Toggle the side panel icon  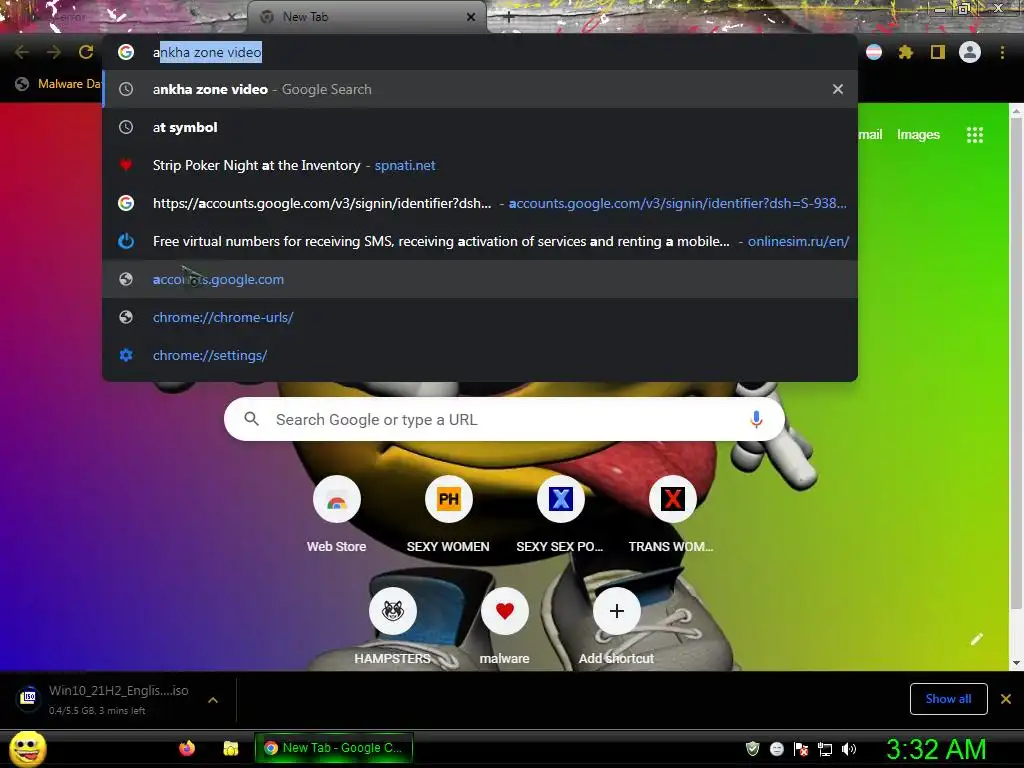938,52
